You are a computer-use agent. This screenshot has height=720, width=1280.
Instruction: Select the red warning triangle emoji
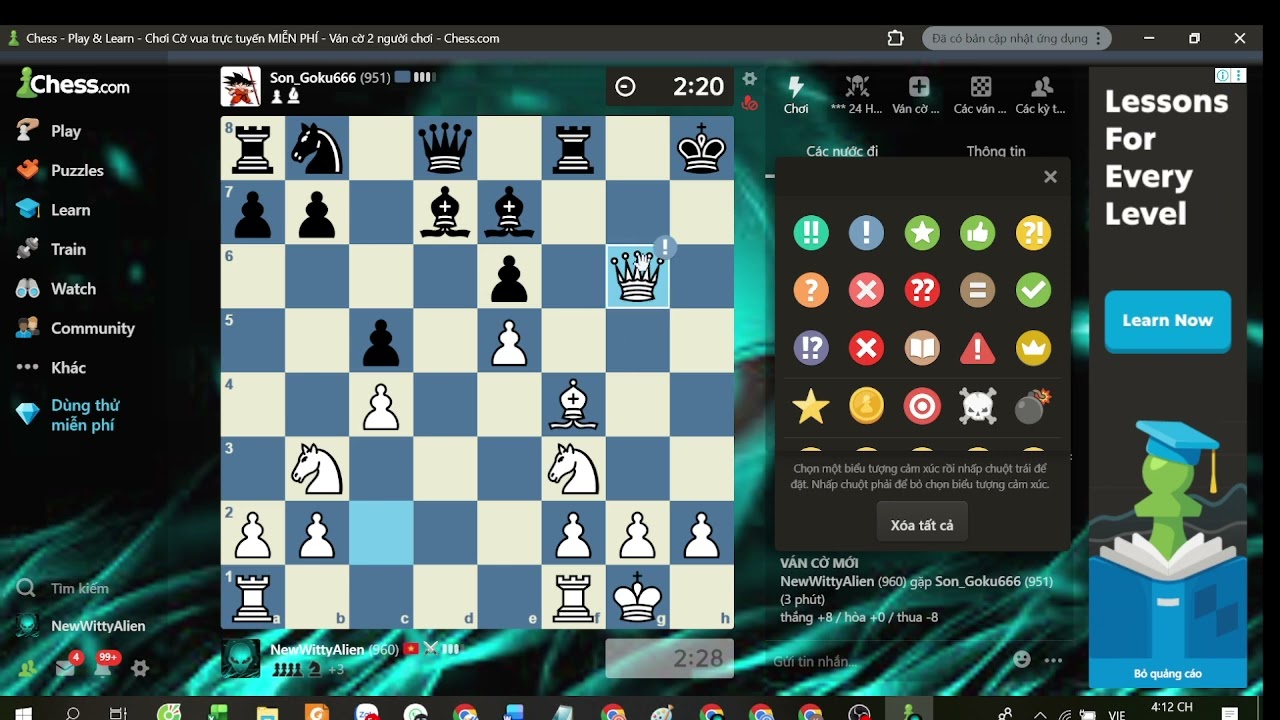point(978,348)
